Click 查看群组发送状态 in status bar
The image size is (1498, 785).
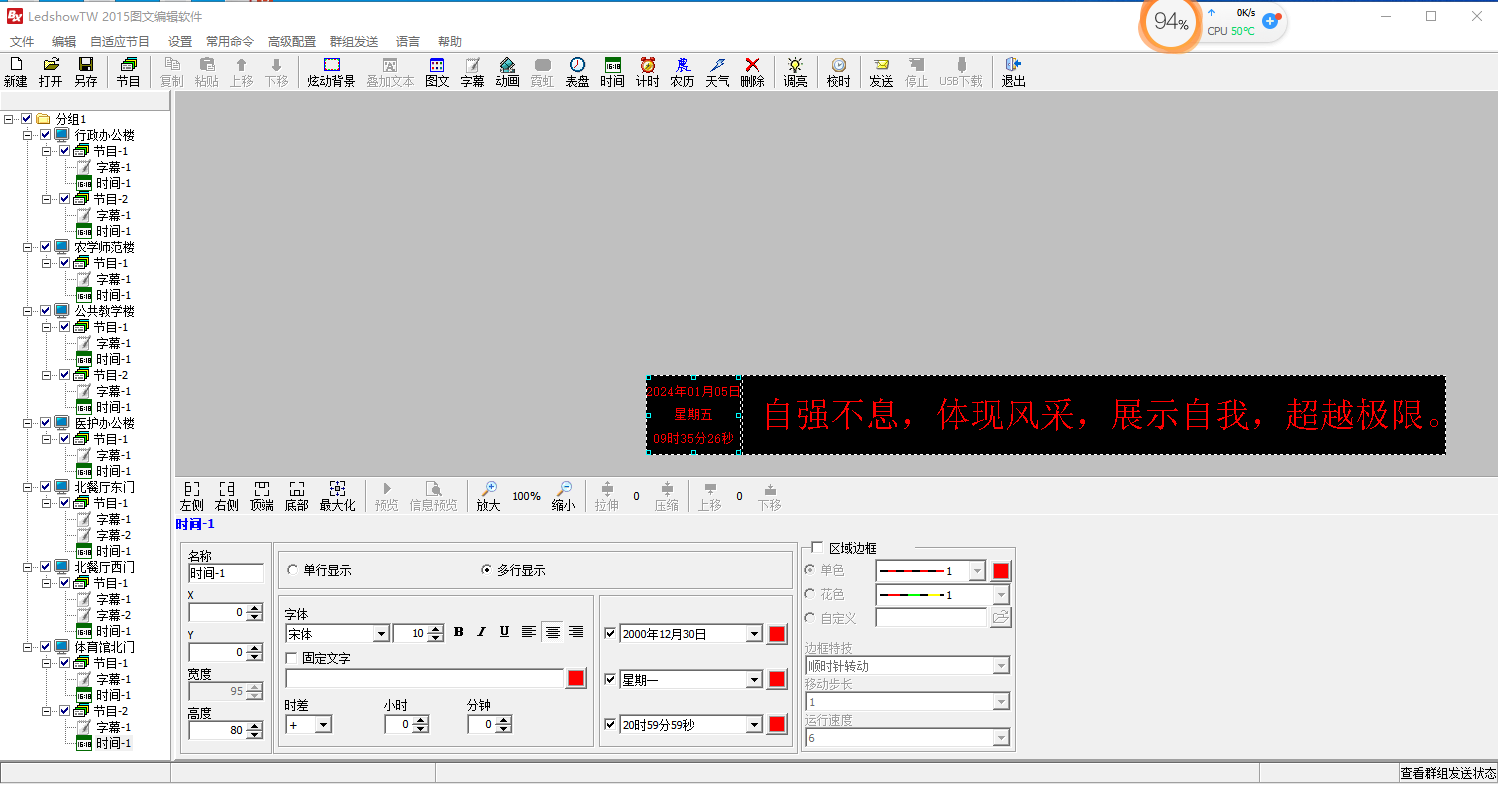pyautogui.click(x=1448, y=773)
